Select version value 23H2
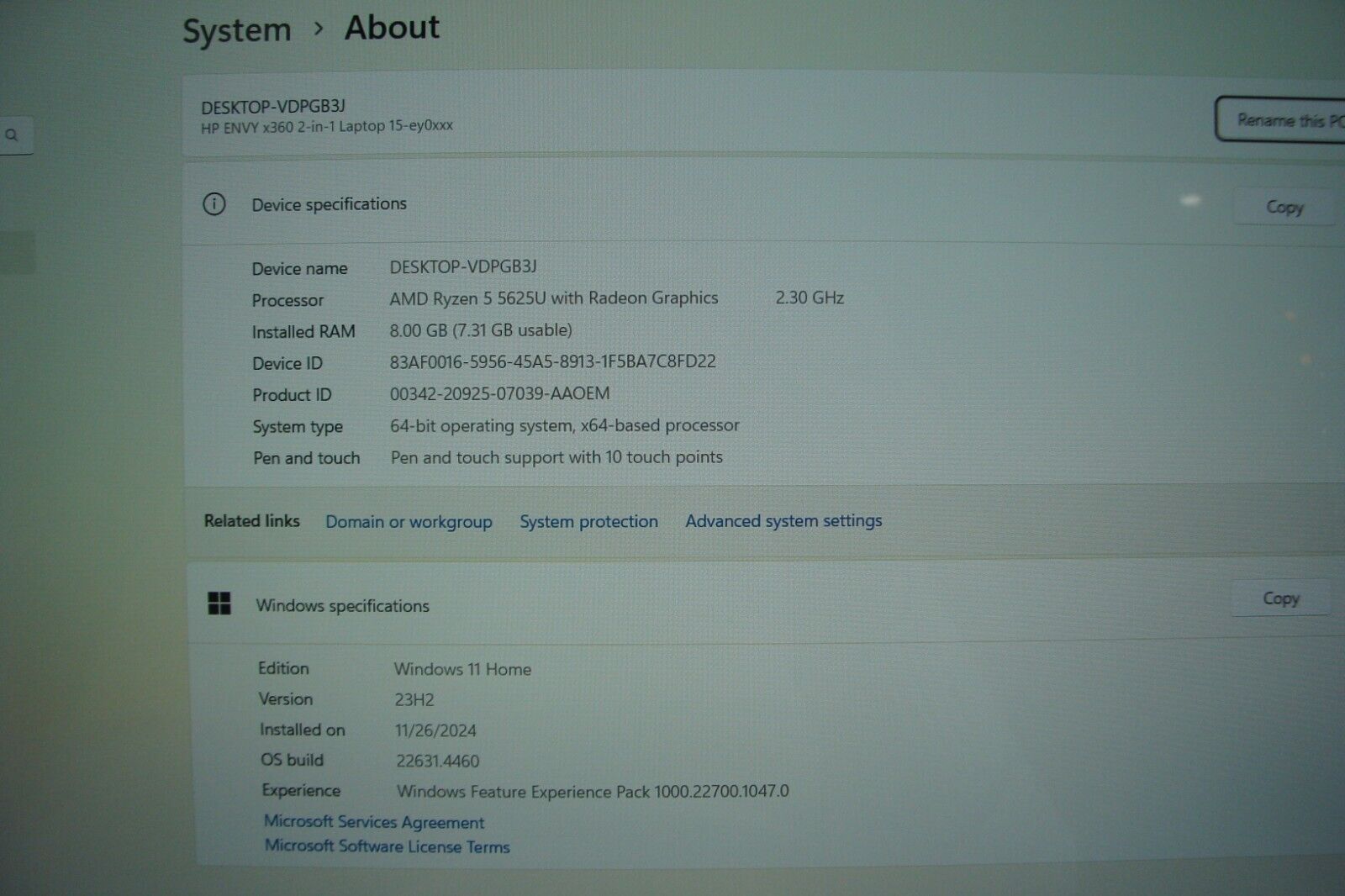The image size is (1345, 896). (x=414, y=699)
